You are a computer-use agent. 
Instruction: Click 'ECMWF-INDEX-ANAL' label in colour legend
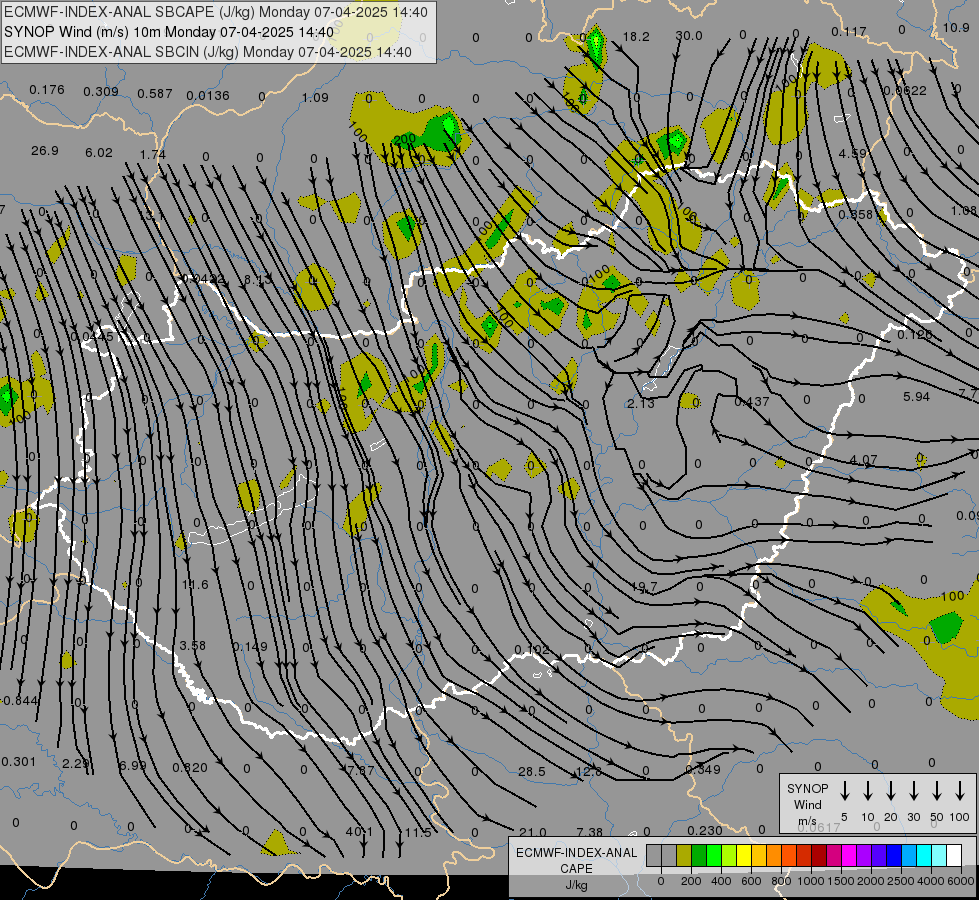tap(576, 853)
